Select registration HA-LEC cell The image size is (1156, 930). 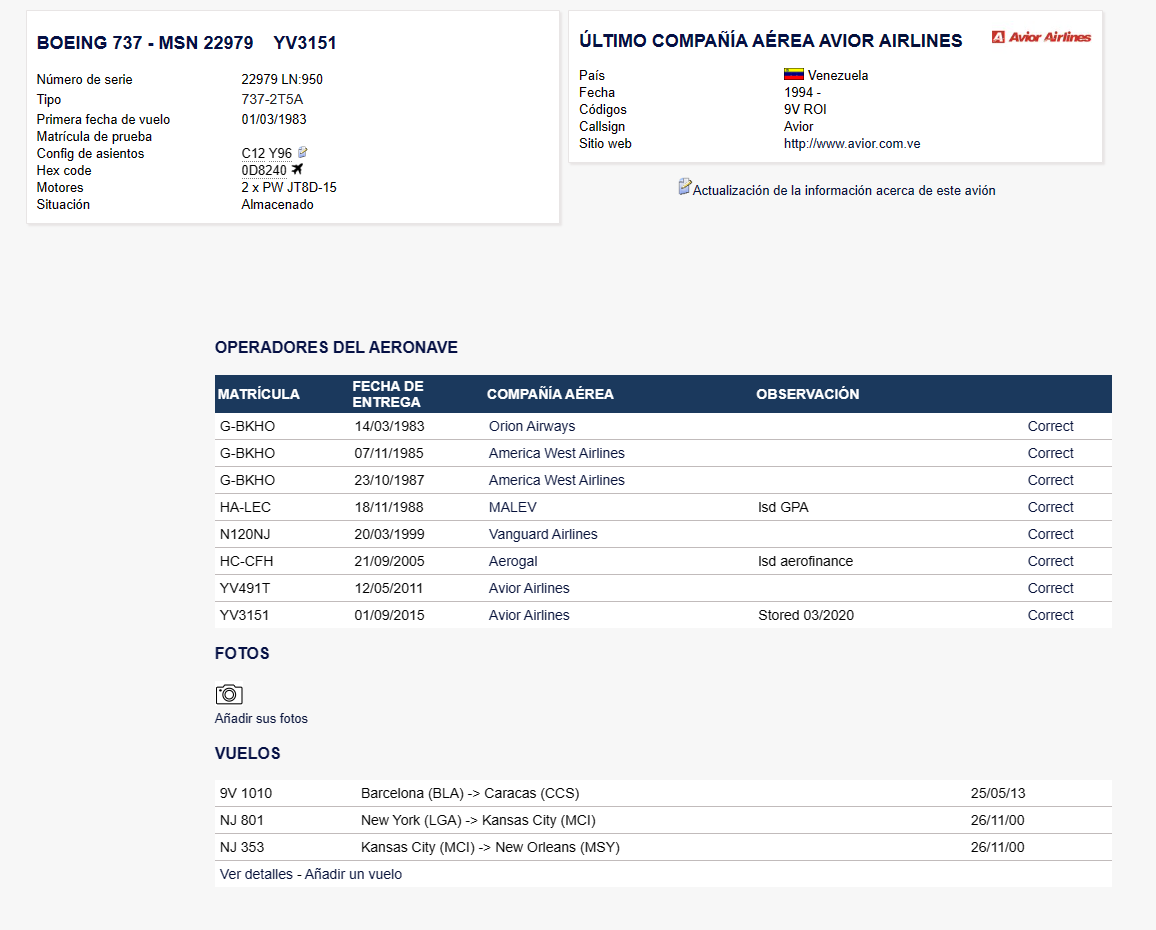[x=245, y=507]
